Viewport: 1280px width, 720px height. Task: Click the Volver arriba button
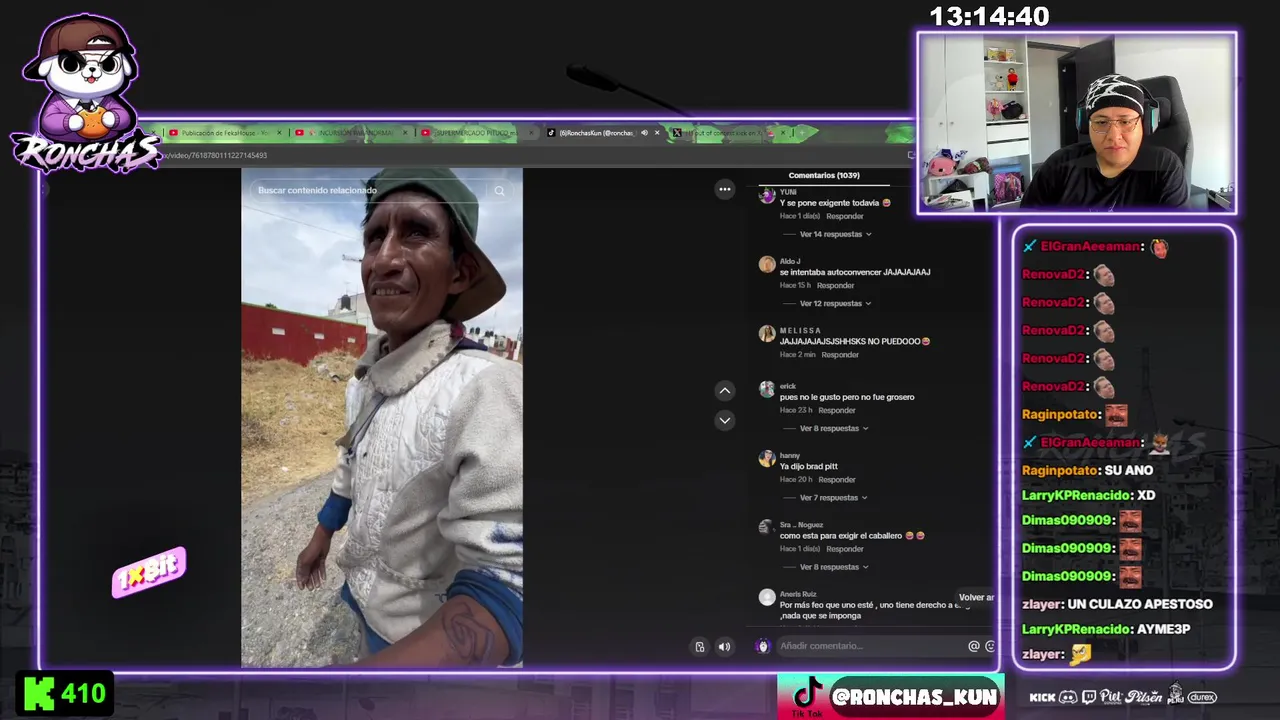tap(976, 597)
